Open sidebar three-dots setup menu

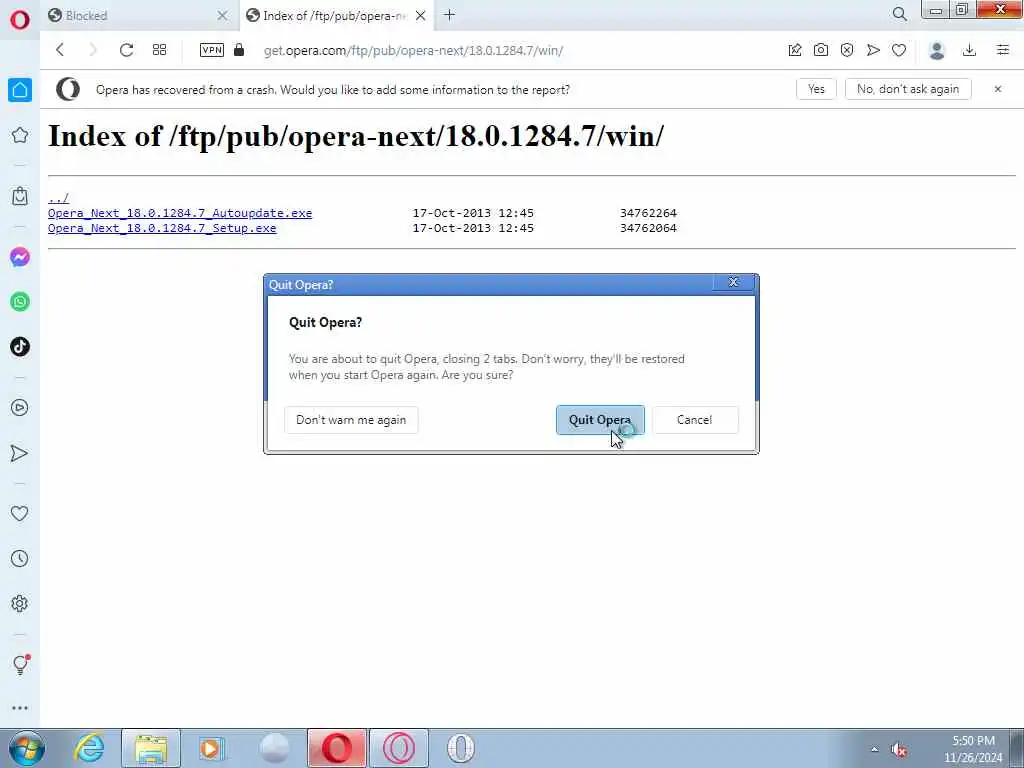click(20, 708)
